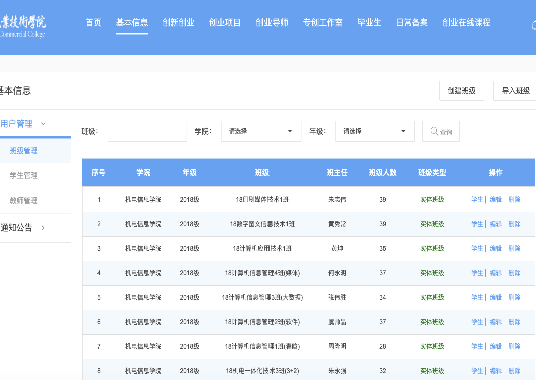Select class name in row 8 (3+2)
This screenshot has width=536, height=382.
(x=262, y=371)
